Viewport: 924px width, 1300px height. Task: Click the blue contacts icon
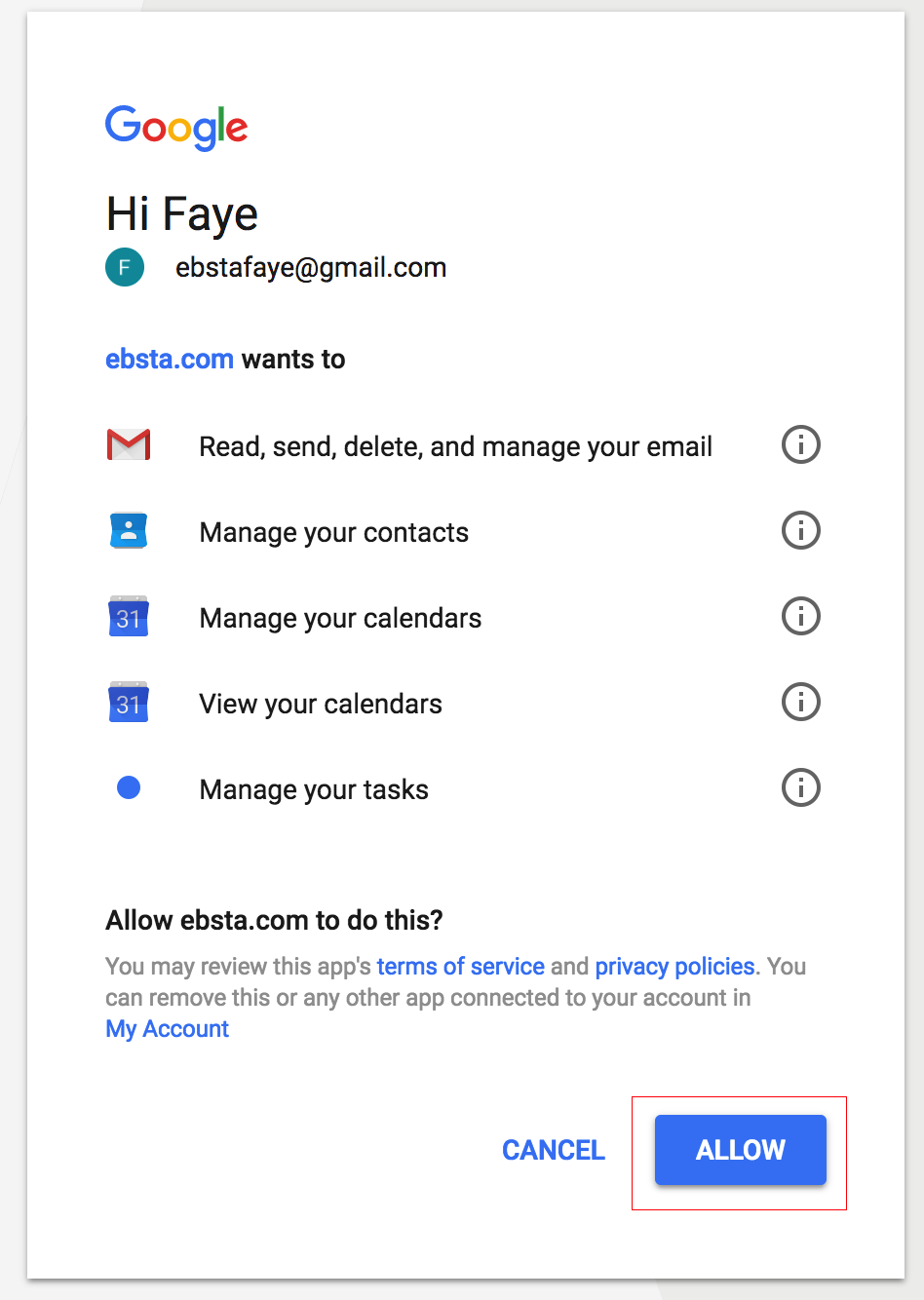tap(129, 531)
